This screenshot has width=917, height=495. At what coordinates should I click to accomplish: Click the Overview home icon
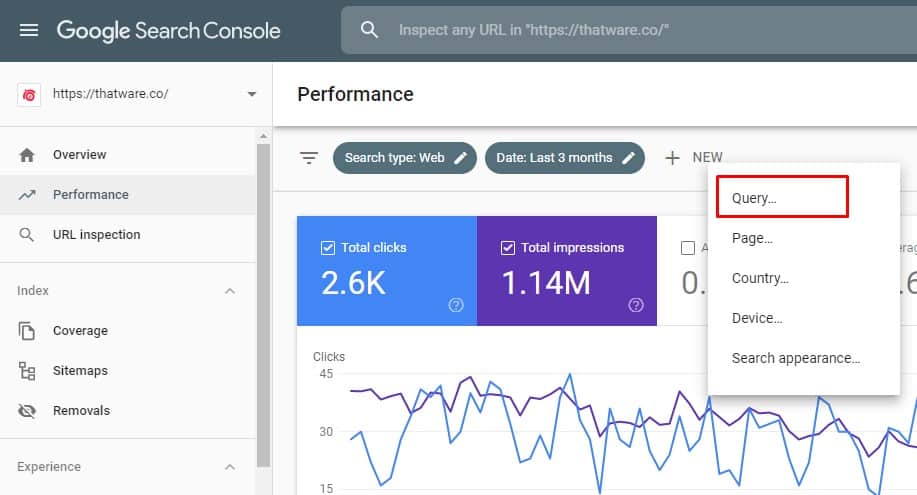(x=27, y=155)
